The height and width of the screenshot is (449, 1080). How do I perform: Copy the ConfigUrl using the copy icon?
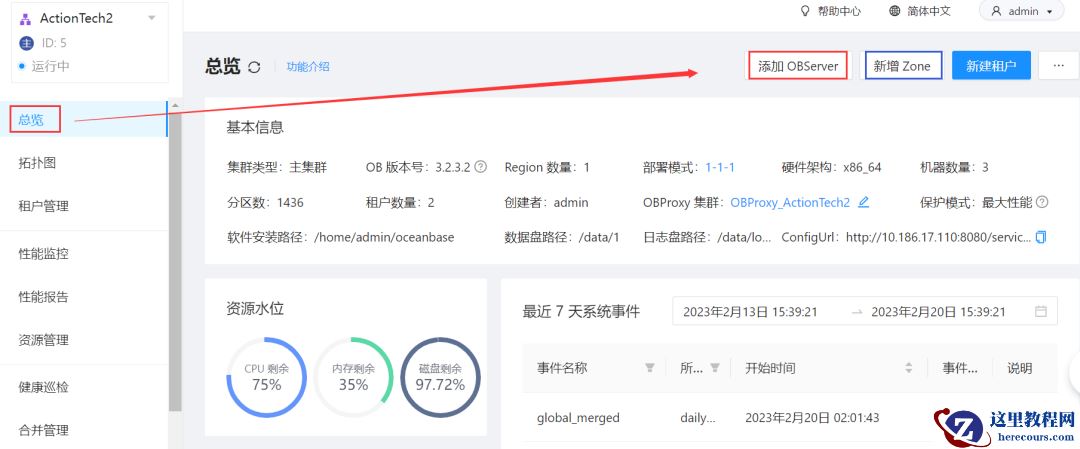pyautogui.click(x=1041, y=237)
